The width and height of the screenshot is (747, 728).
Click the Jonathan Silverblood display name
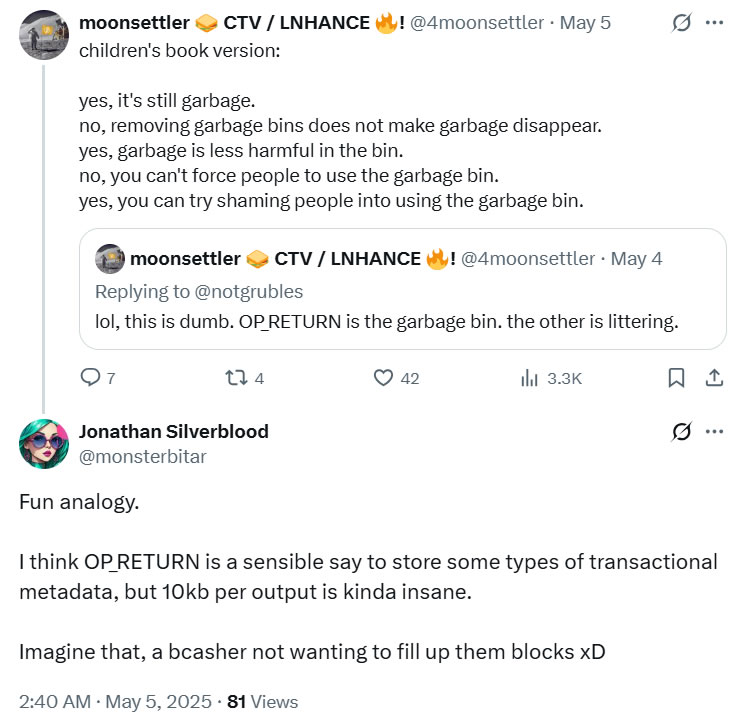[173, 432]
